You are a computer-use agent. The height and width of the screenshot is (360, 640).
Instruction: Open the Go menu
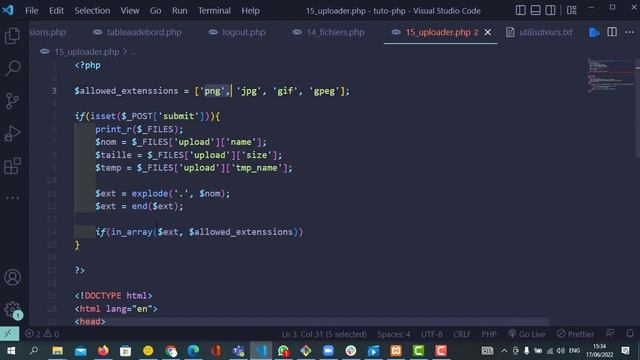155,11
